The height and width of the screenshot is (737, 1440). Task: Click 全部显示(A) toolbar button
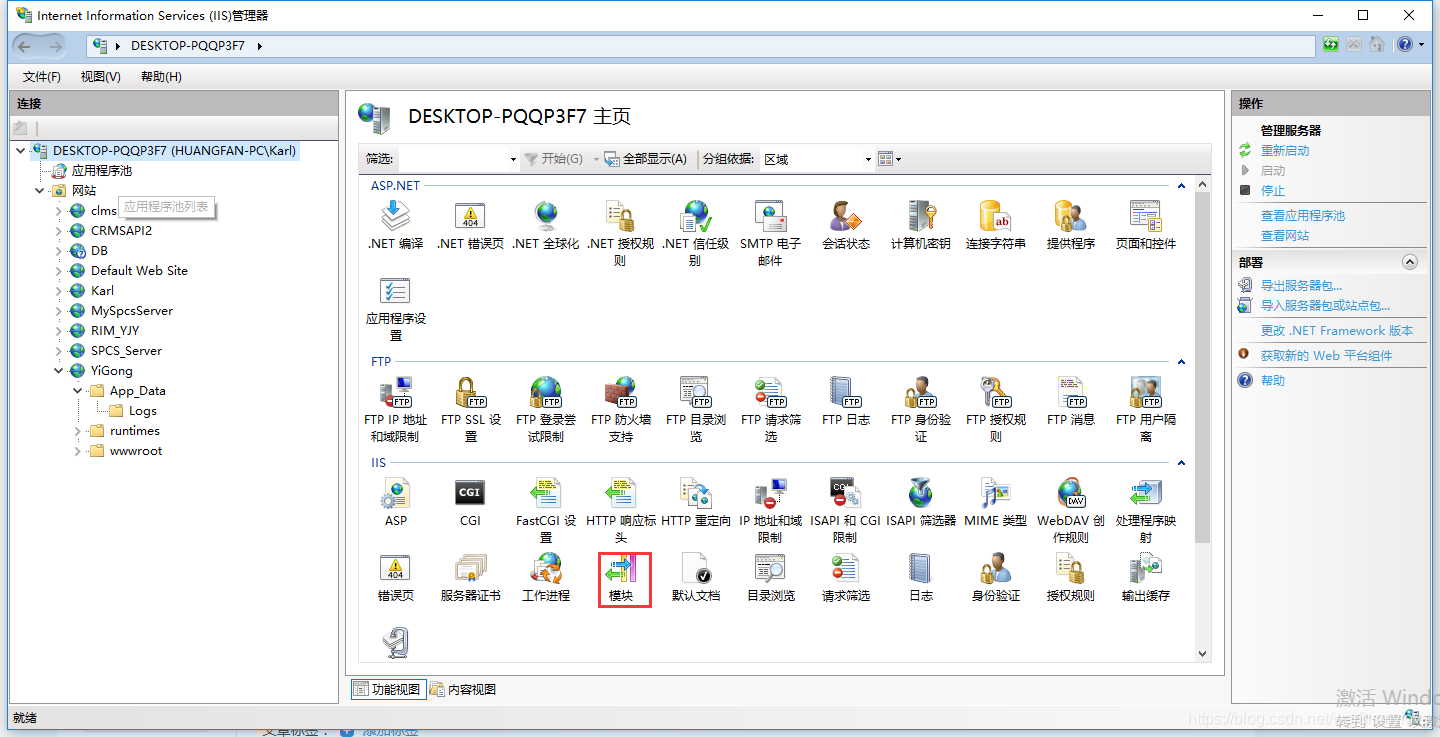(x=646, y=159)
